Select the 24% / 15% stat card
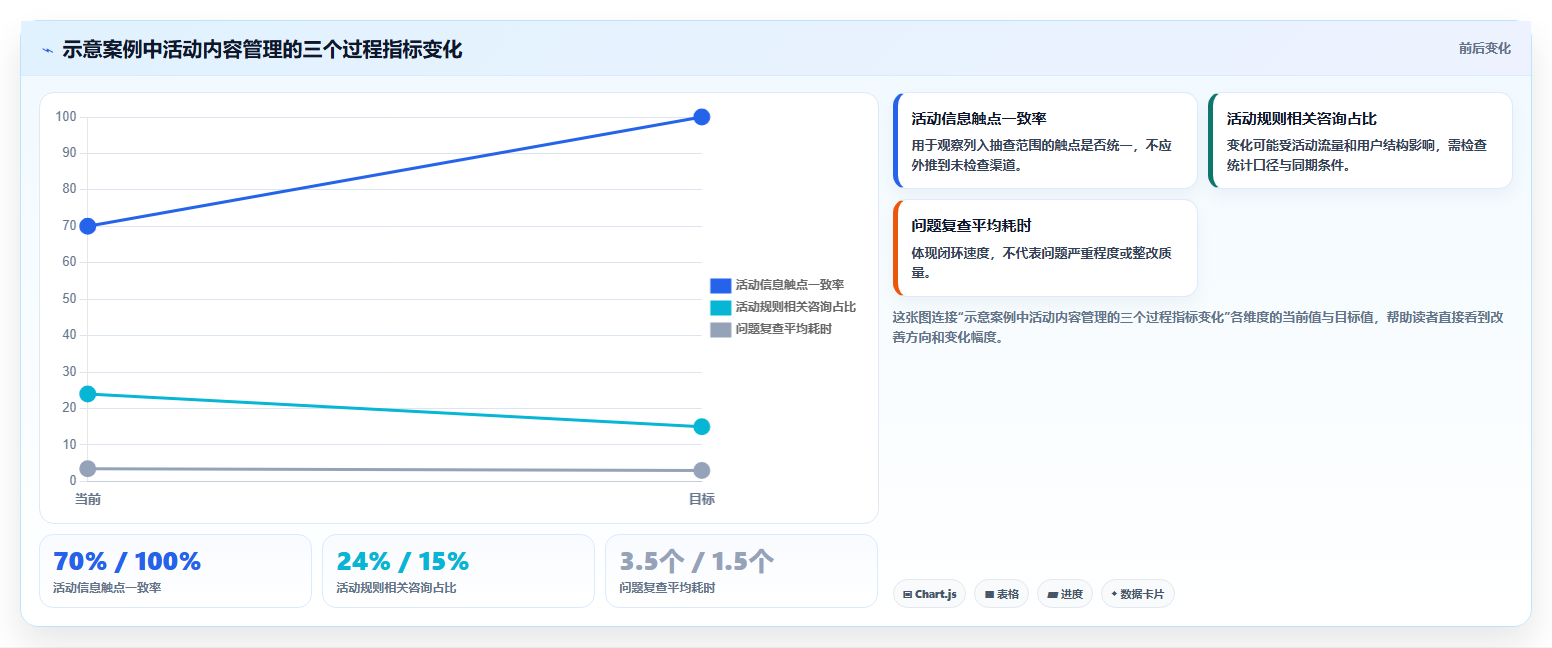This screenshot has width=1552, height=648. click(459, 571)
